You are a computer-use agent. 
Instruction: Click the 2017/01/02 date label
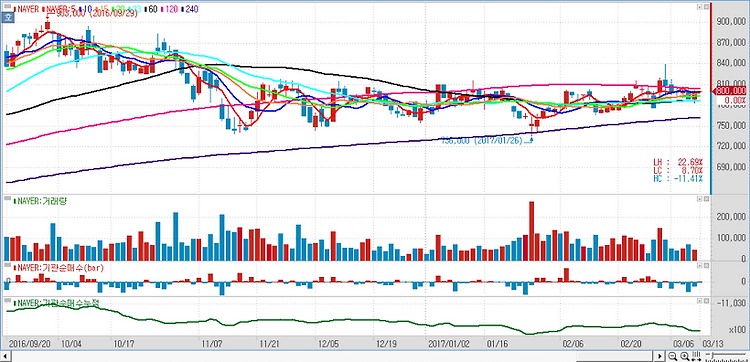click(x=449, y=343)
